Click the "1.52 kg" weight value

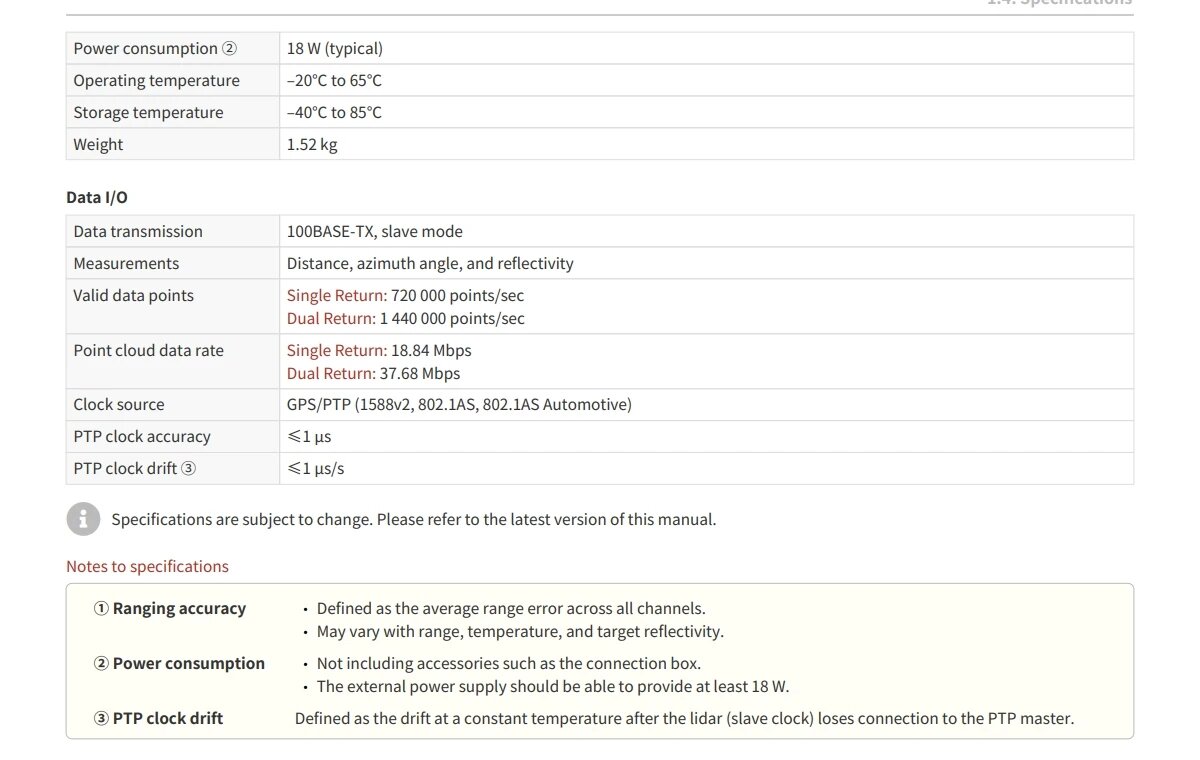coord(312,144)
